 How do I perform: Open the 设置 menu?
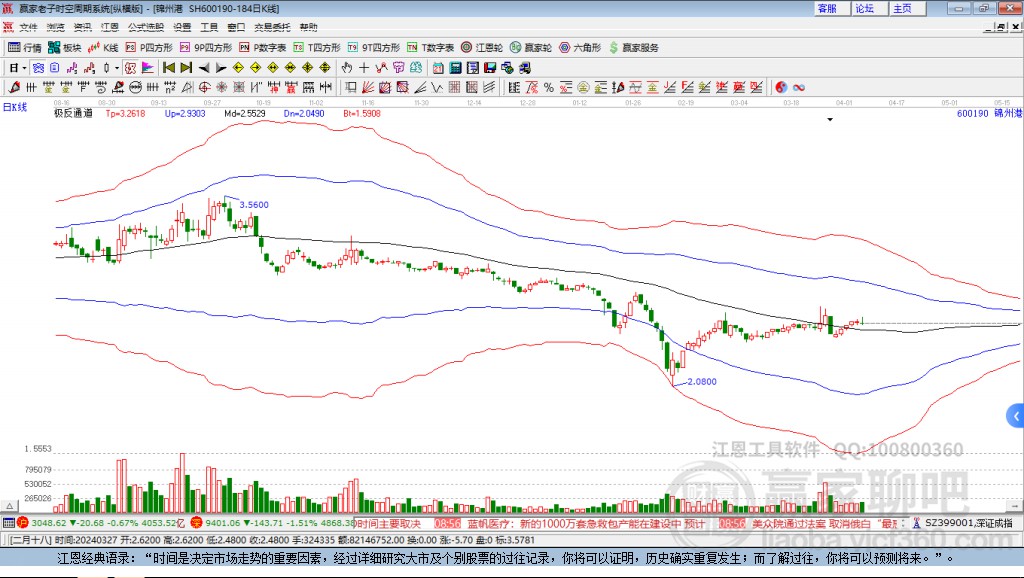182,27
